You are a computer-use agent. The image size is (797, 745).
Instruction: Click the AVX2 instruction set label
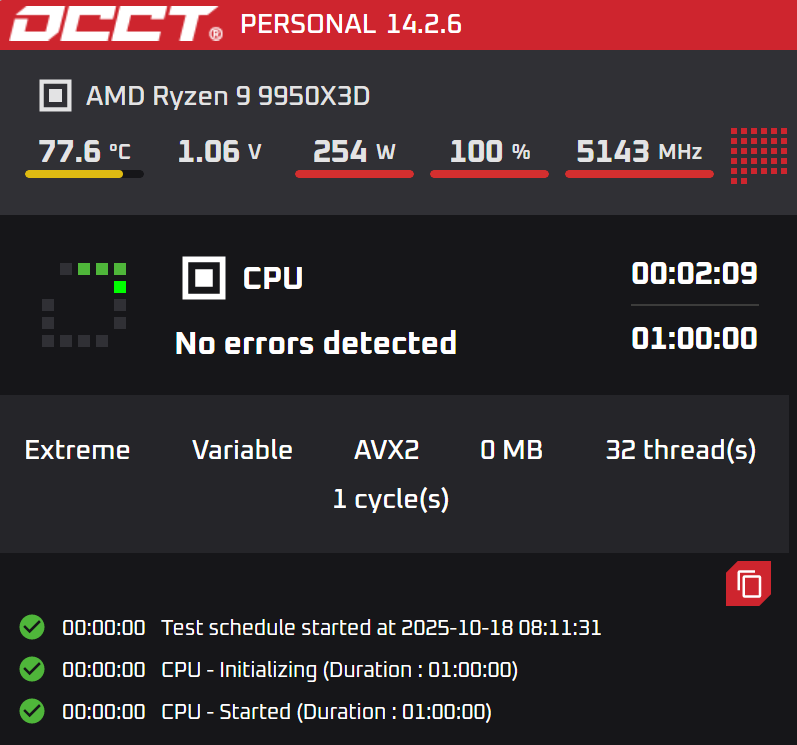tap(387, 450)
